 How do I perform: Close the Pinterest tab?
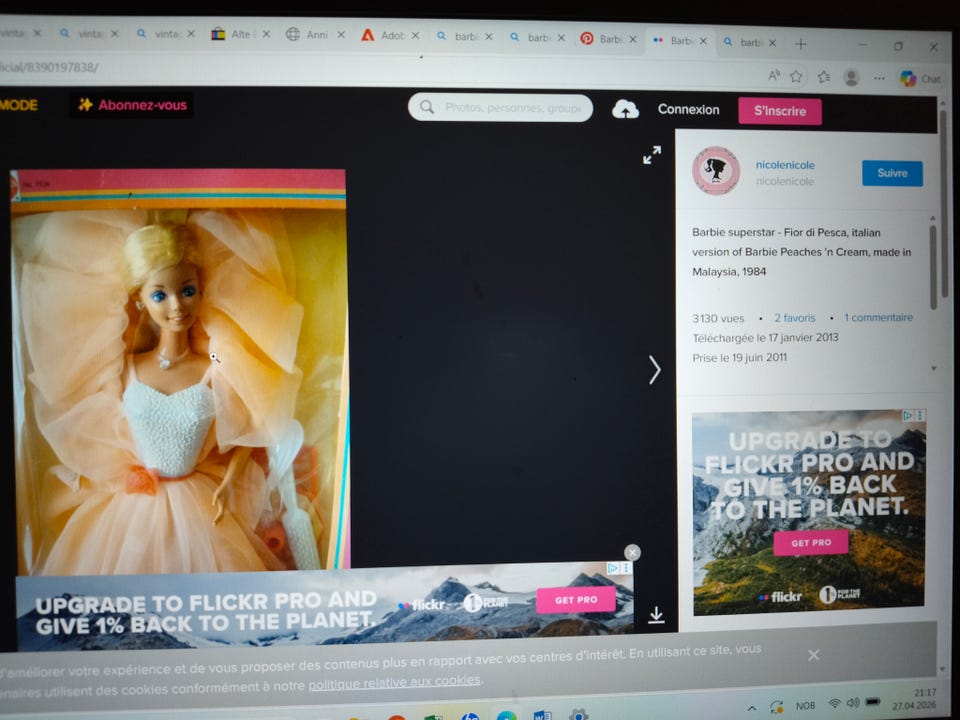tap(632, 39)
